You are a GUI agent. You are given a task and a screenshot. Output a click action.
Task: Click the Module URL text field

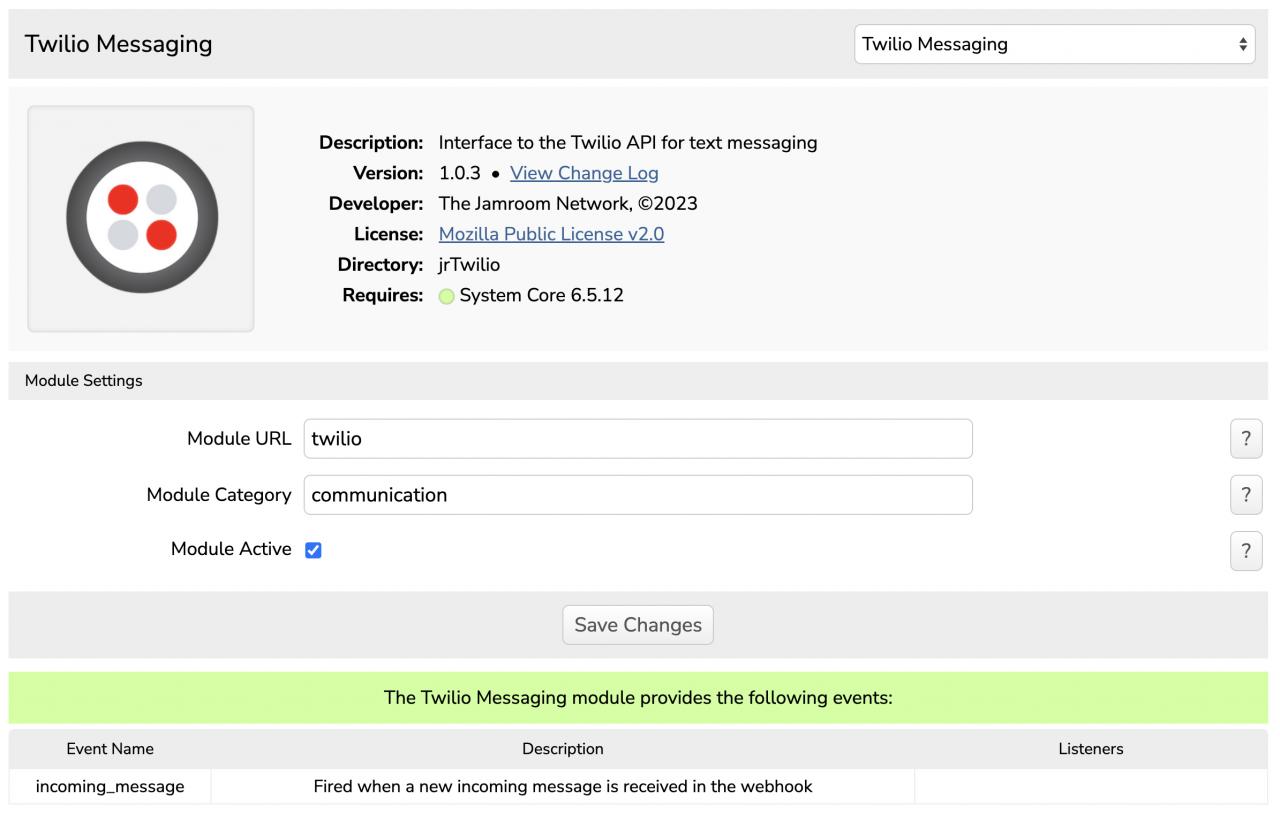pyautogui.click(x=637, y=438)
